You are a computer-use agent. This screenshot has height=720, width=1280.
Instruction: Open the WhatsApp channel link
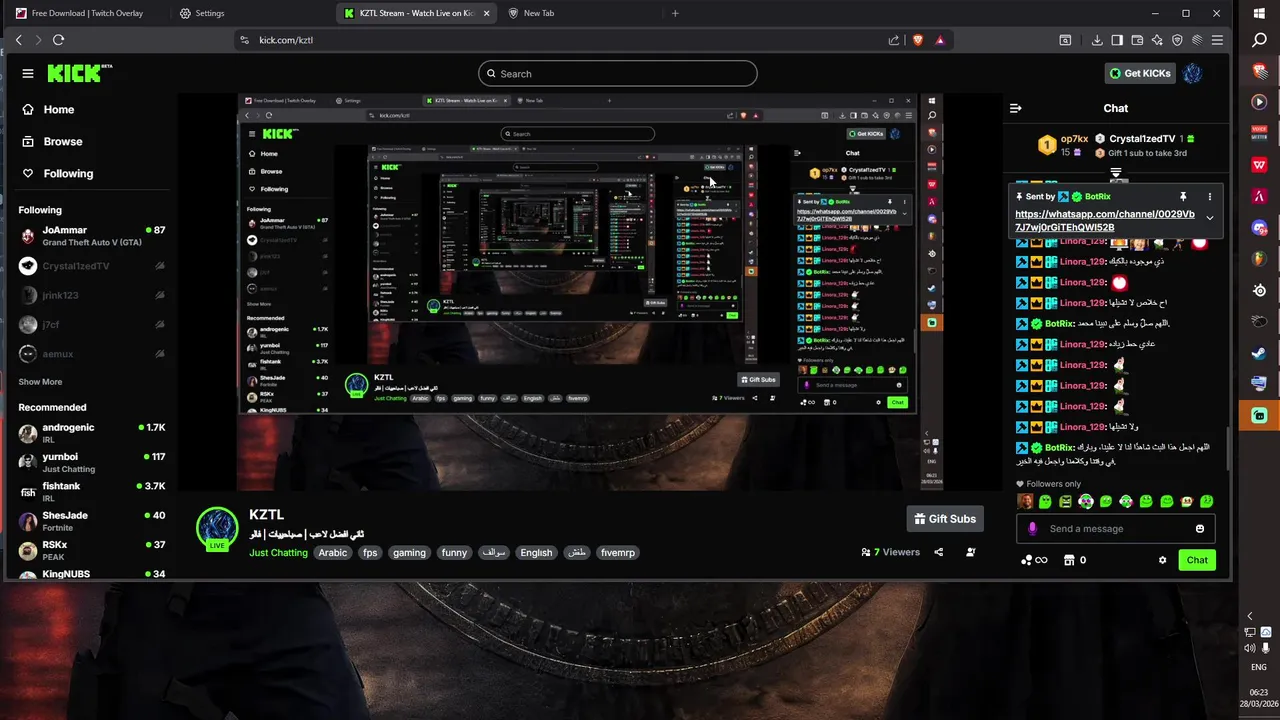(1105, 220)
